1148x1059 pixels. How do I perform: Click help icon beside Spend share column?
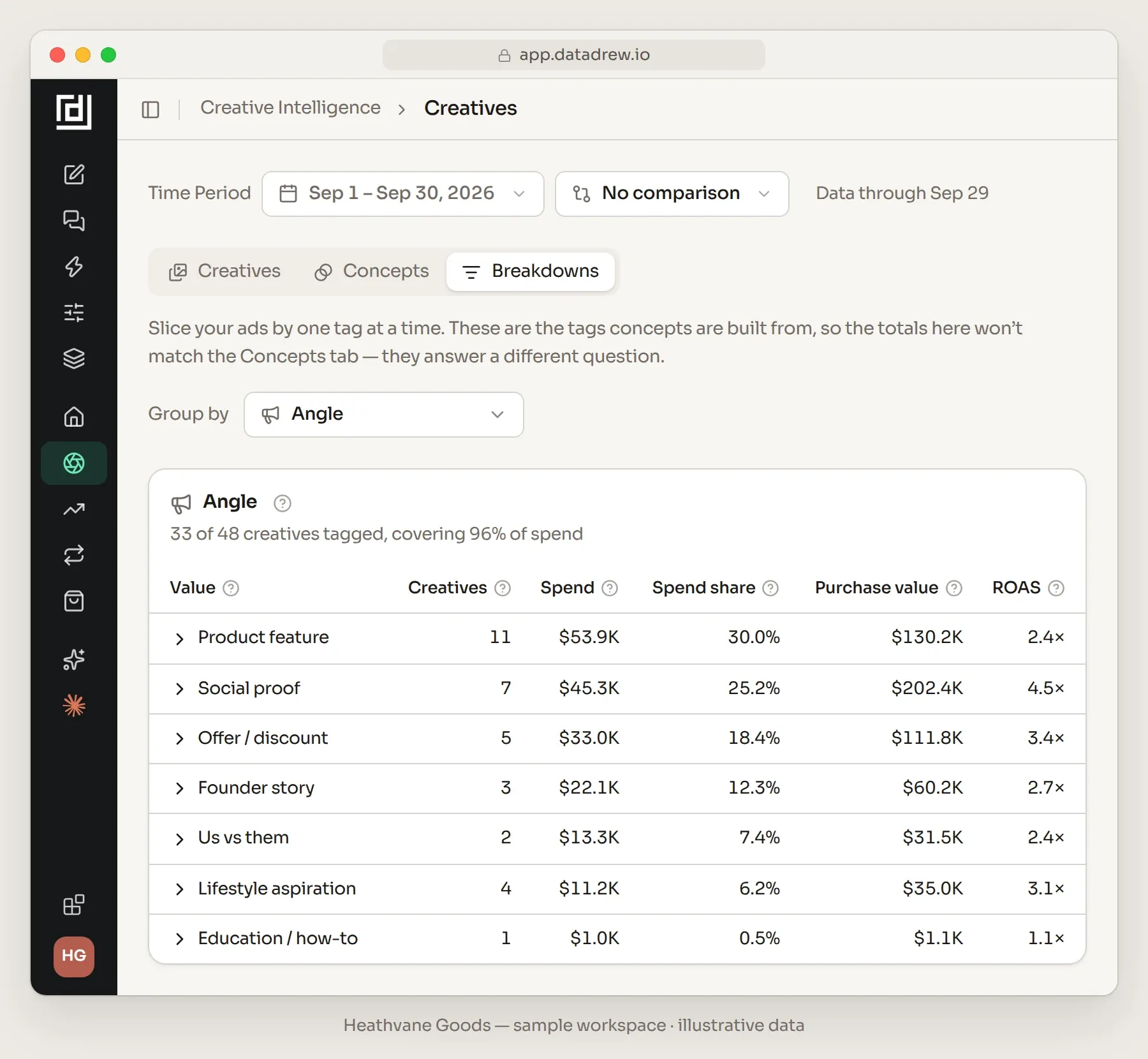(x=770, y=588)
